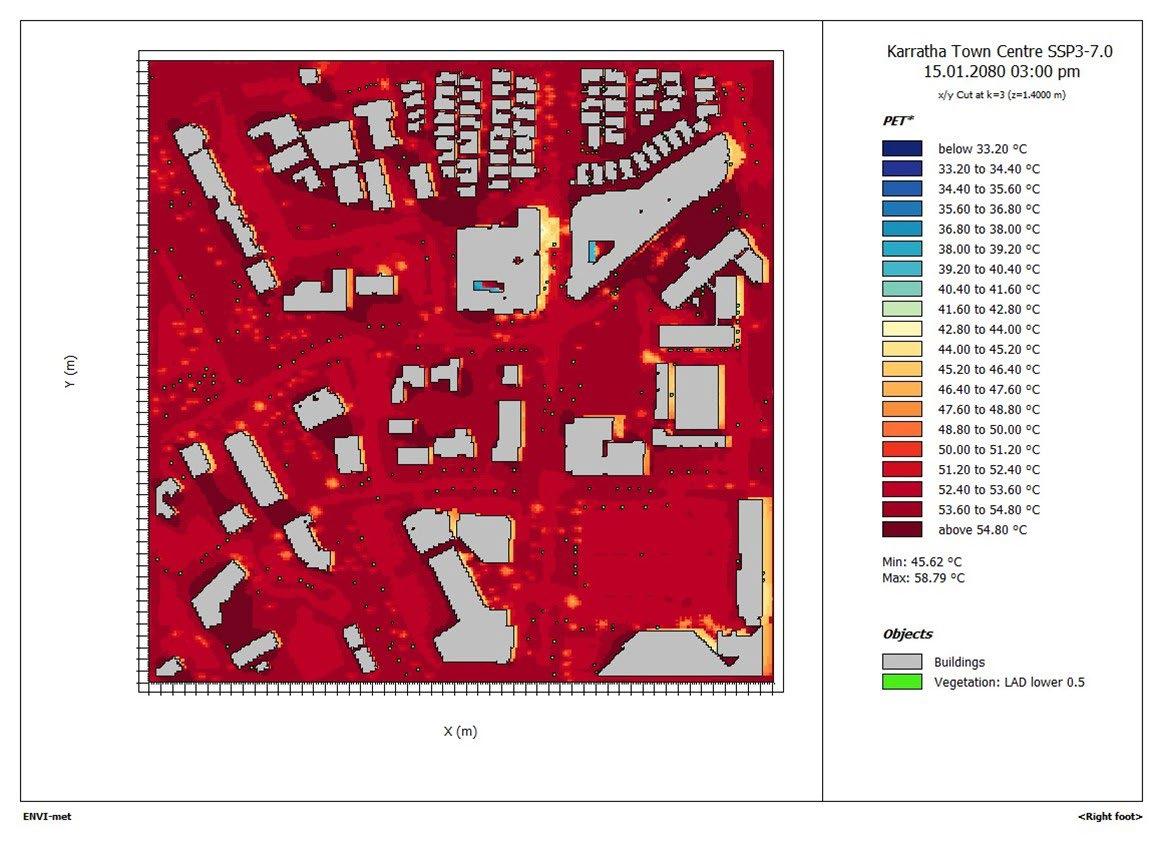The image size is (1163, 842).
Task: Select the '42.80 to 44.00 °C' swatch
Action: point(902,329)
